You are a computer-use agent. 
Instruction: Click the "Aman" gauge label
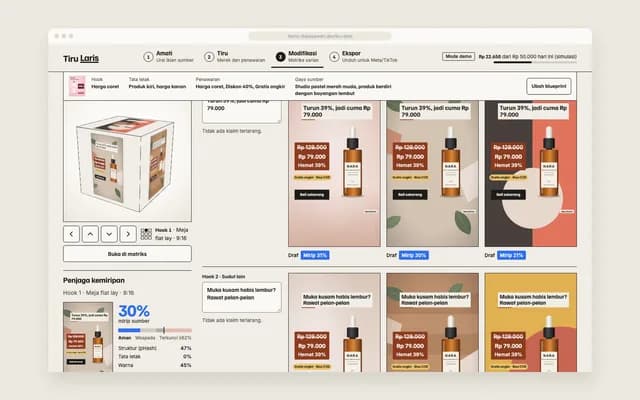124,338
